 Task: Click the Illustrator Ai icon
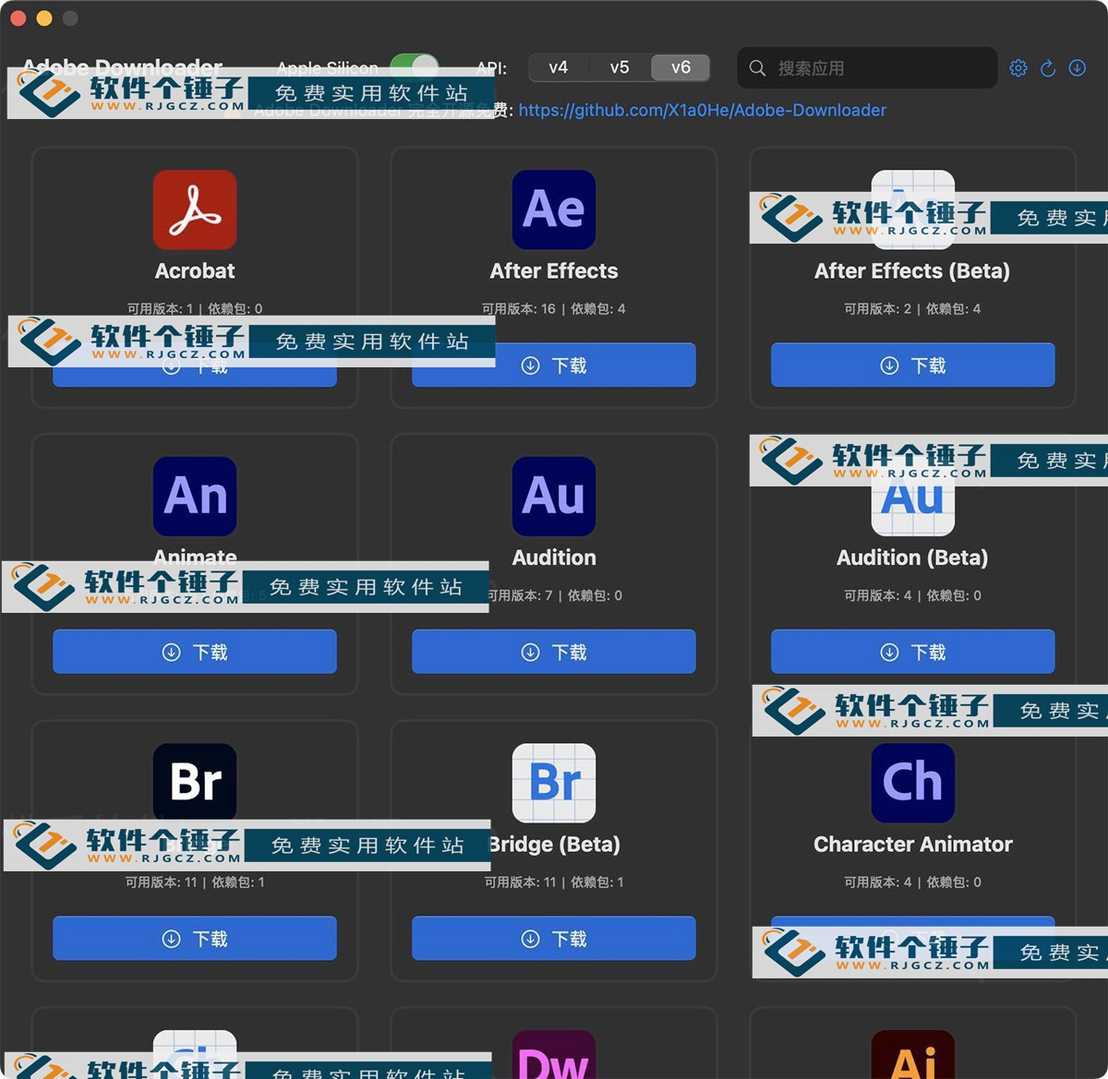point(913,1054)
